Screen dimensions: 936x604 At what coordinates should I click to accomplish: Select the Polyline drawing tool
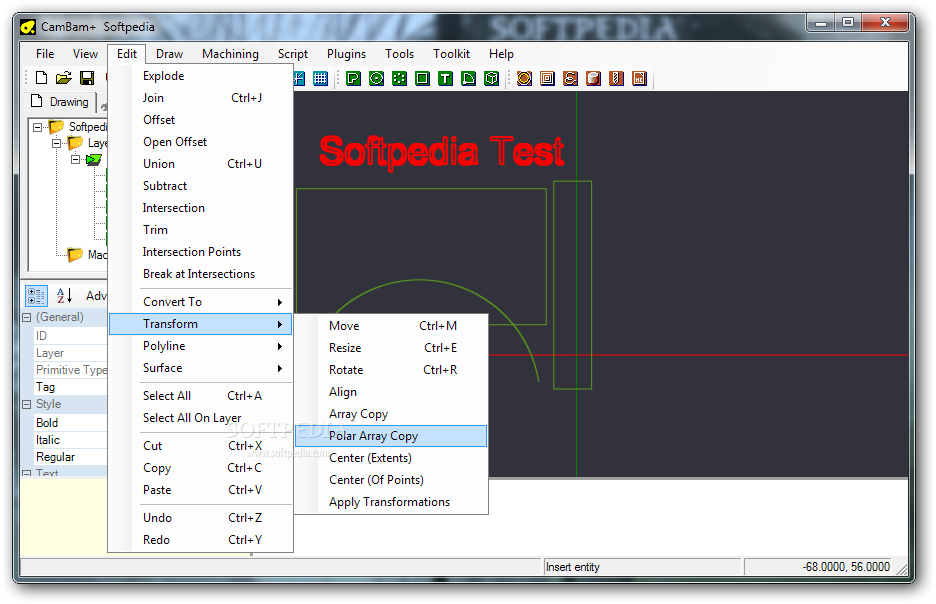353,78
